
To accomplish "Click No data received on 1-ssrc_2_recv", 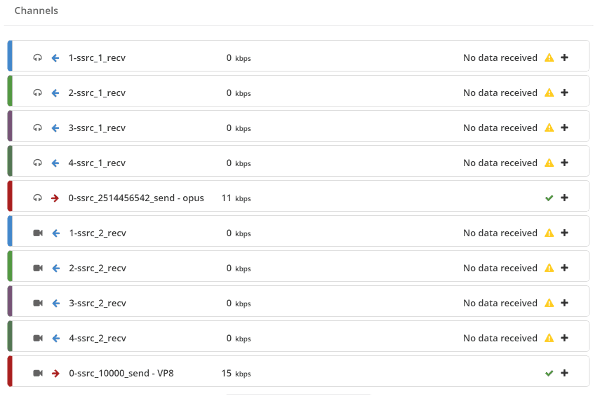I will click(x=500, y=233).
